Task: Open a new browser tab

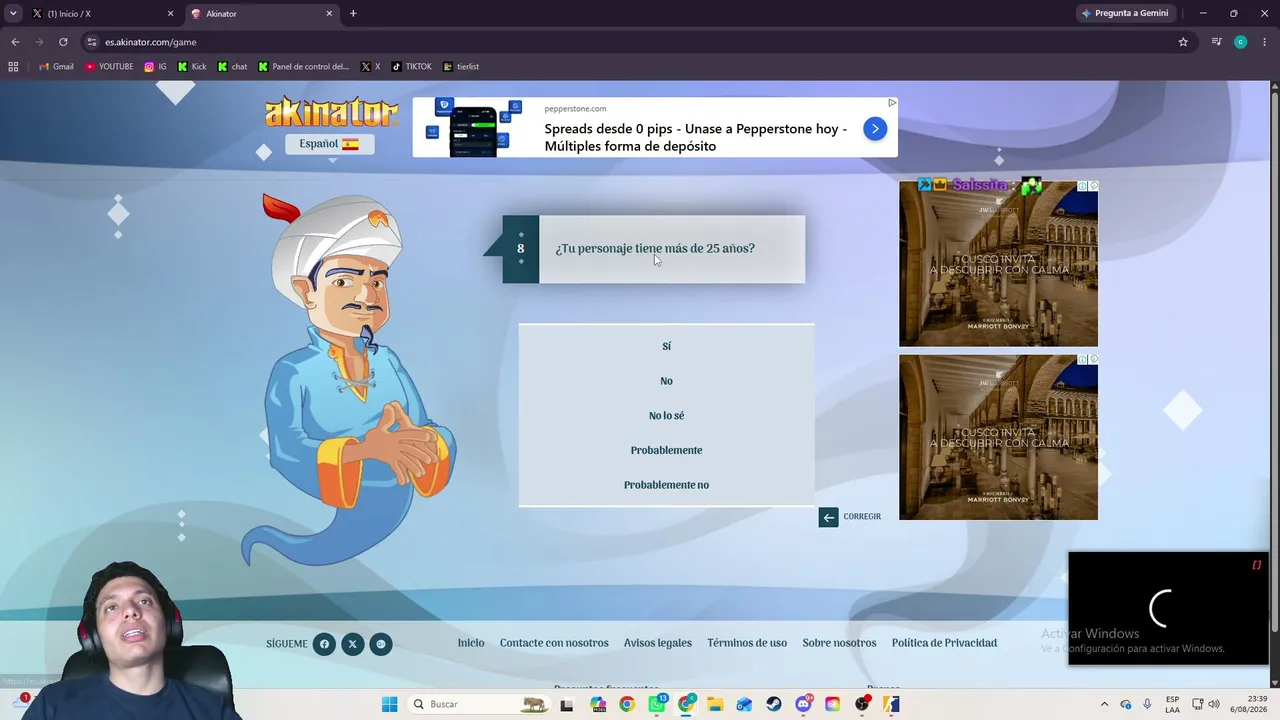Action: (353, 14)
